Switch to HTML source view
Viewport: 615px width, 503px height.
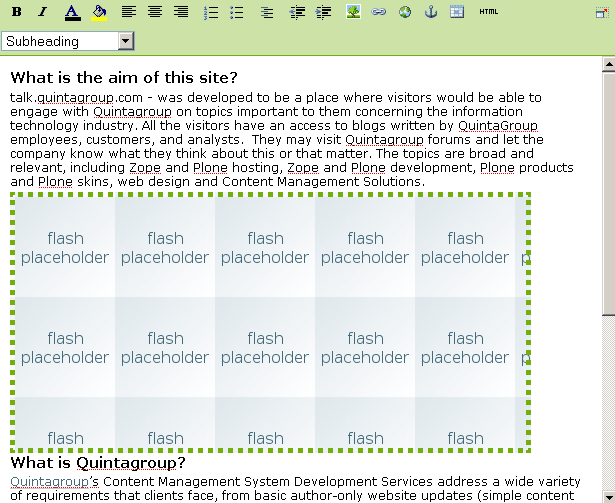click(488, 12)
